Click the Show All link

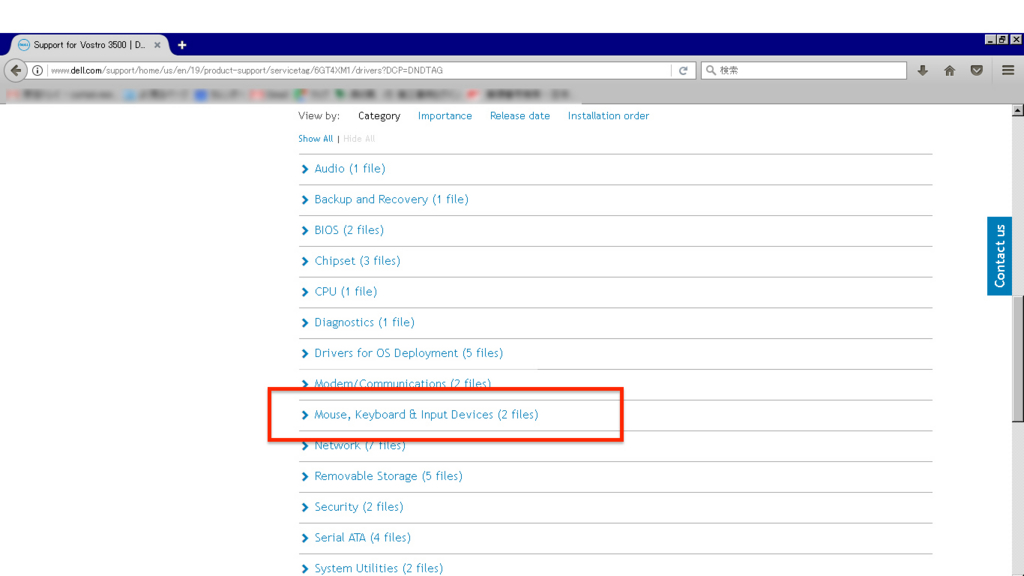point(315,138)
